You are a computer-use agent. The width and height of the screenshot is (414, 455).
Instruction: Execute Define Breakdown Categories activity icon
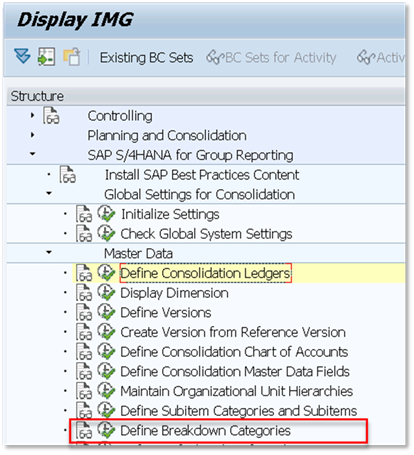pos(106,430)
